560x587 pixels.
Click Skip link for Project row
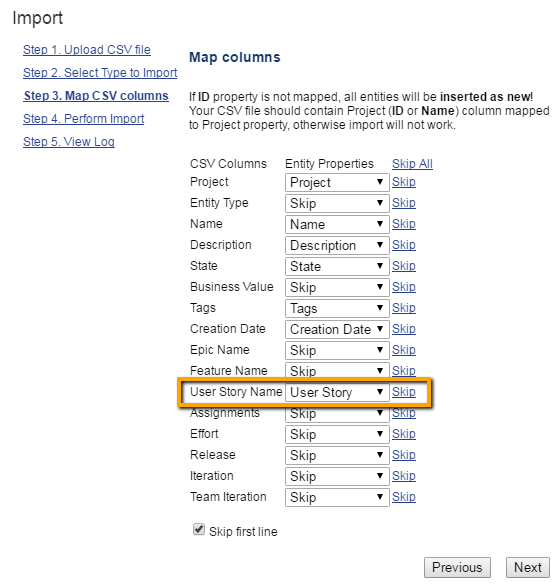[x=404, y=182]
